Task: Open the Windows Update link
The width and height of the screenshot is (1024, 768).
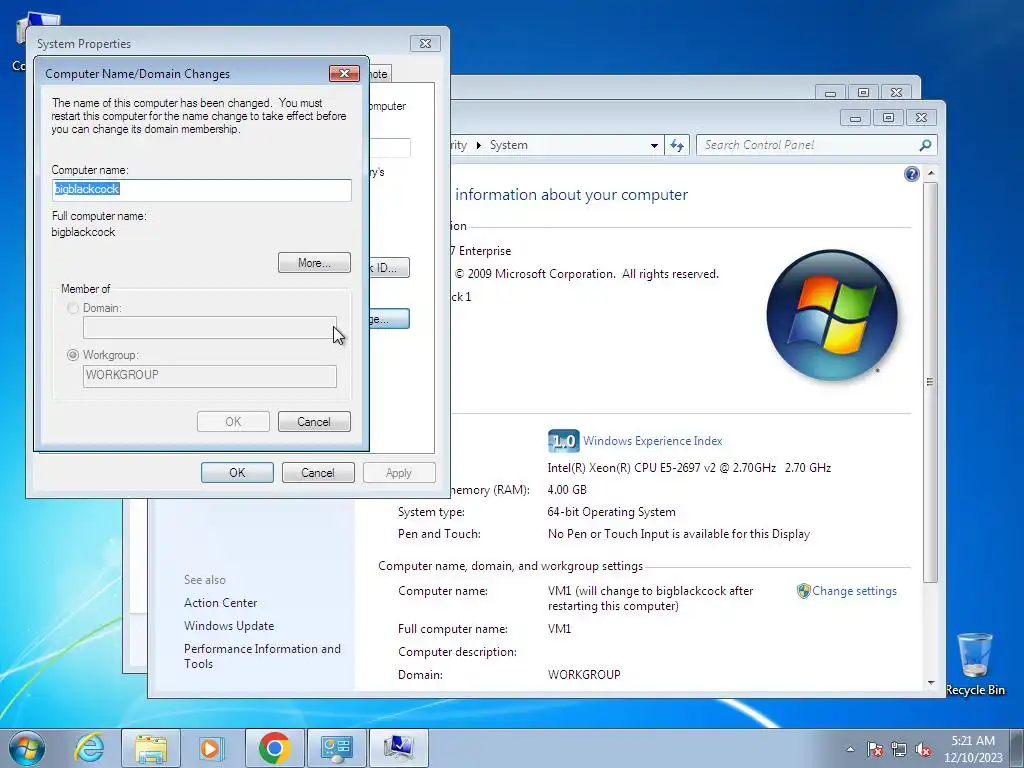Action: click(x=229, y=626)
